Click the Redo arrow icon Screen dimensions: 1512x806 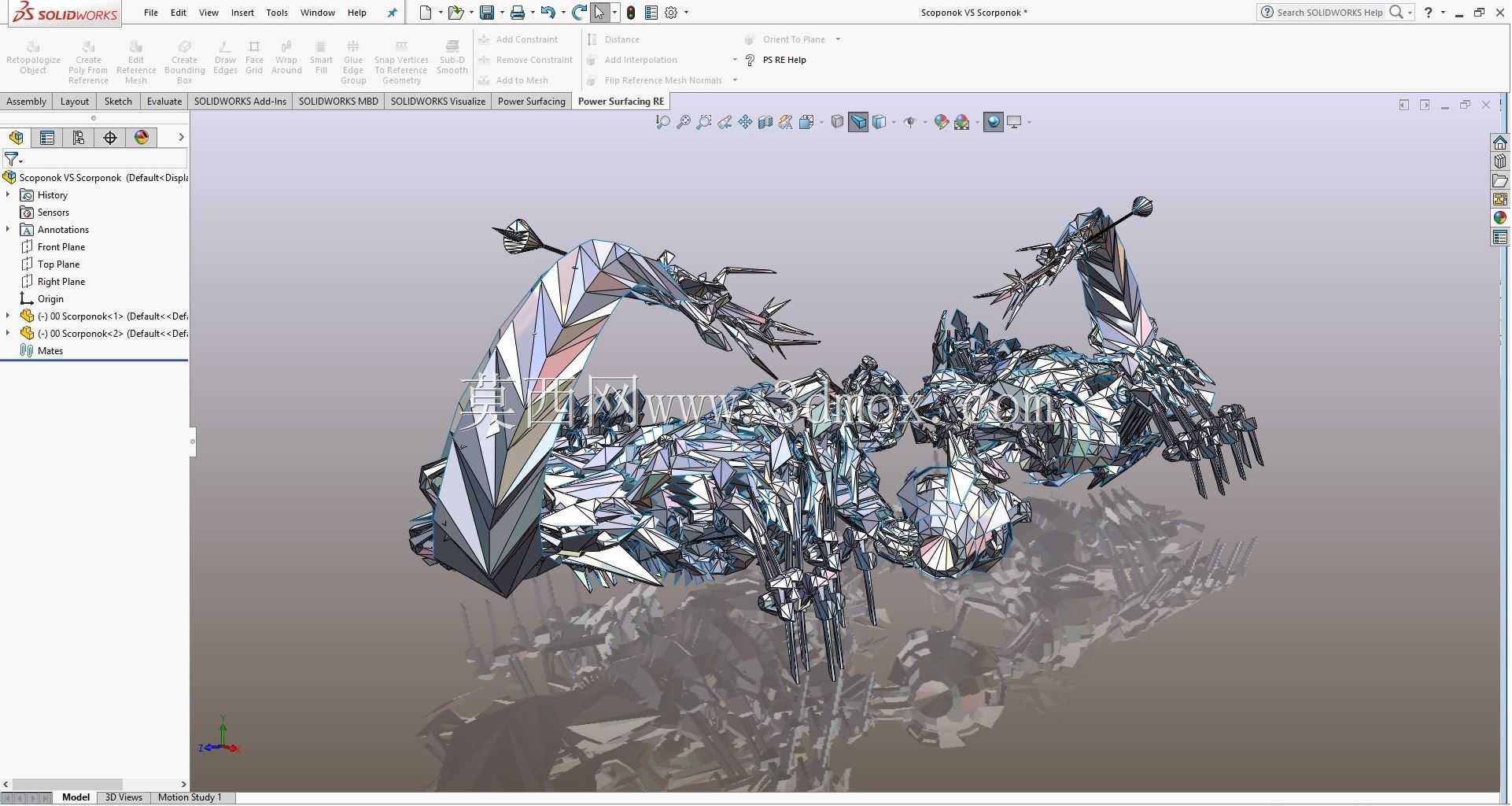click(x=579, y=13)
